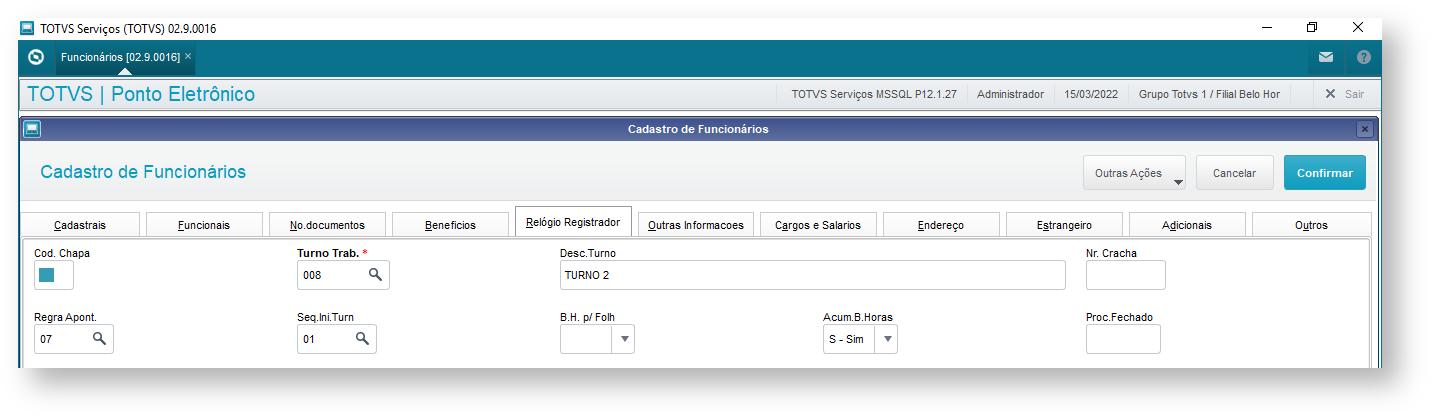1431x417 pixels.
Task: Click the TOTVS home logo icon
Action: pos(36,57)
